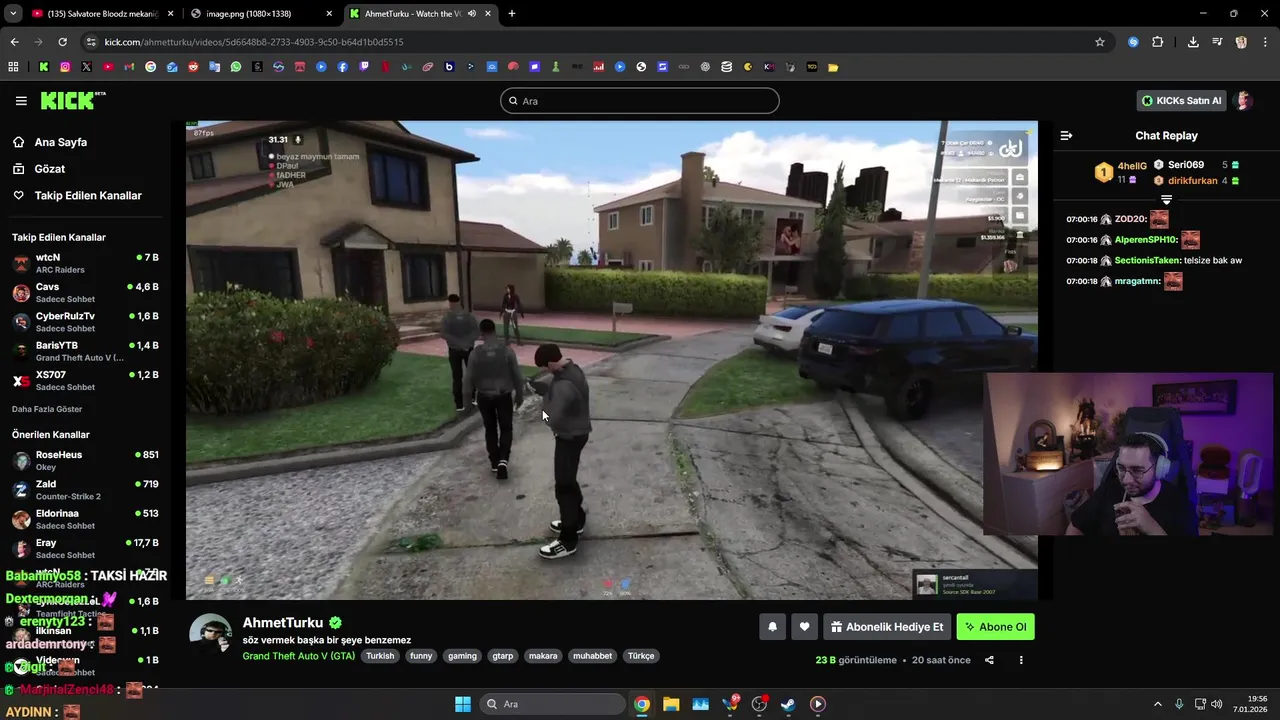1280x720 pixels.
Task: Click the taskbar search box
Action: pyautogui.click(x=552, y=704)
